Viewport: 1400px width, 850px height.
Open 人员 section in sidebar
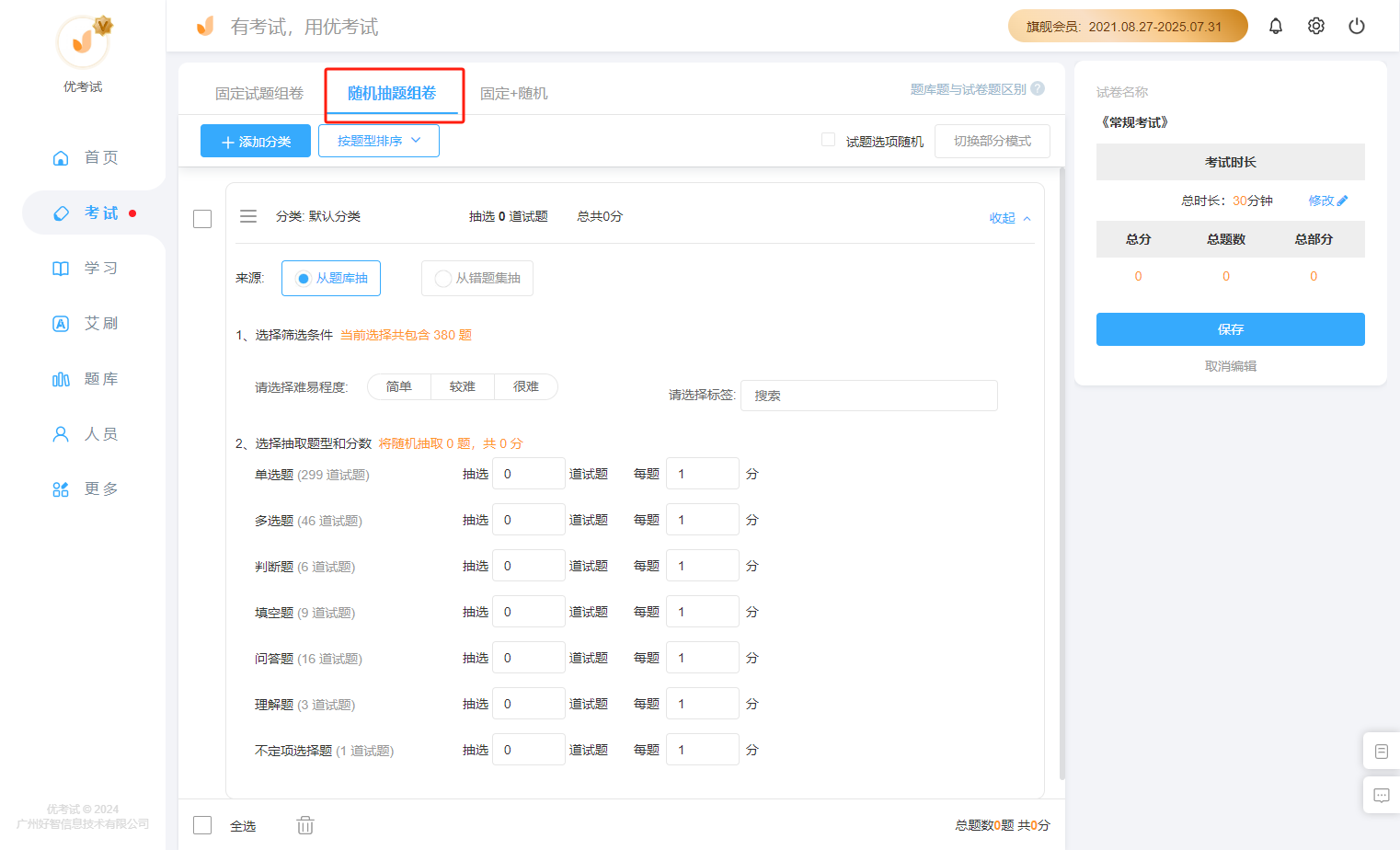pos(85,433)
